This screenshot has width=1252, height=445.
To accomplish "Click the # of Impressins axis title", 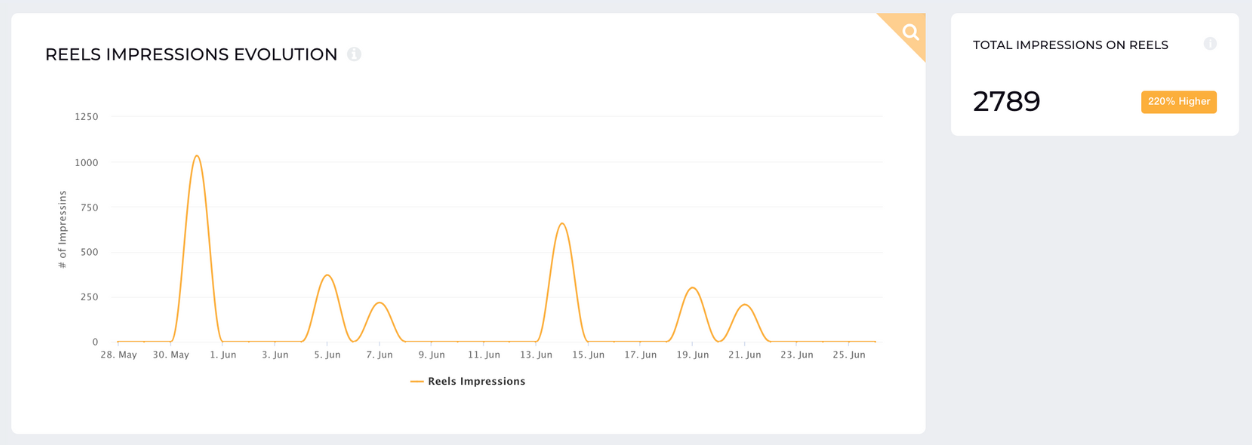I will 62,229.
